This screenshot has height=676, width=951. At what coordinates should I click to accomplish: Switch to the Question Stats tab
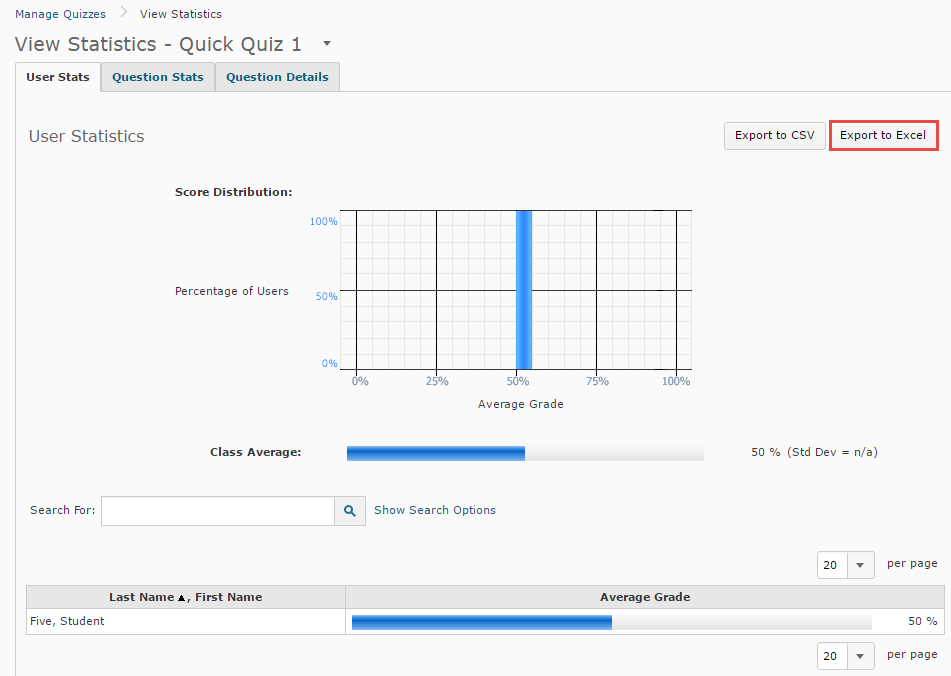(x=158, y=77)
